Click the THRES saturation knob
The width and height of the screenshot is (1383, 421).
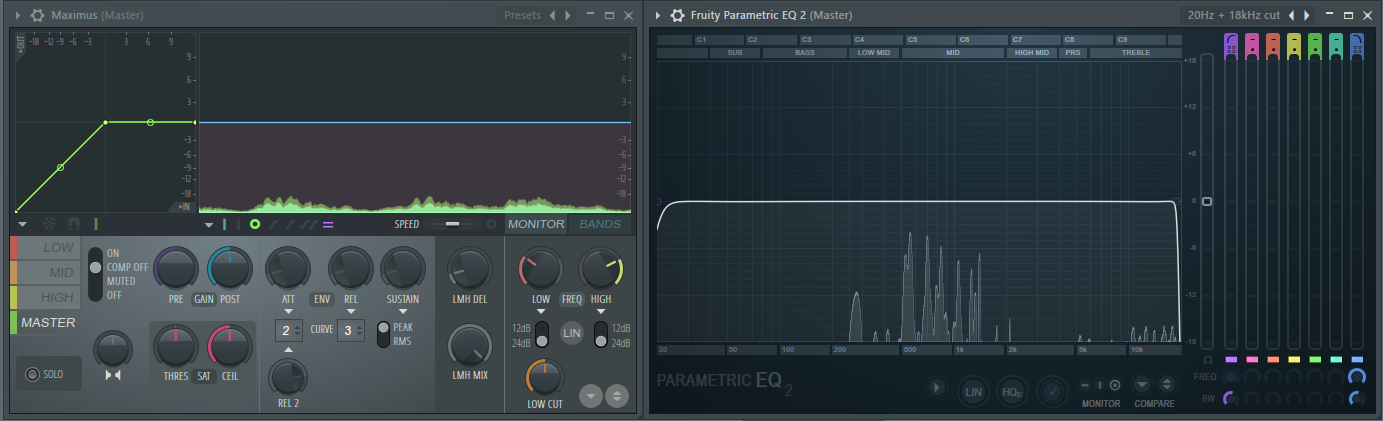(x=176, y=347)
